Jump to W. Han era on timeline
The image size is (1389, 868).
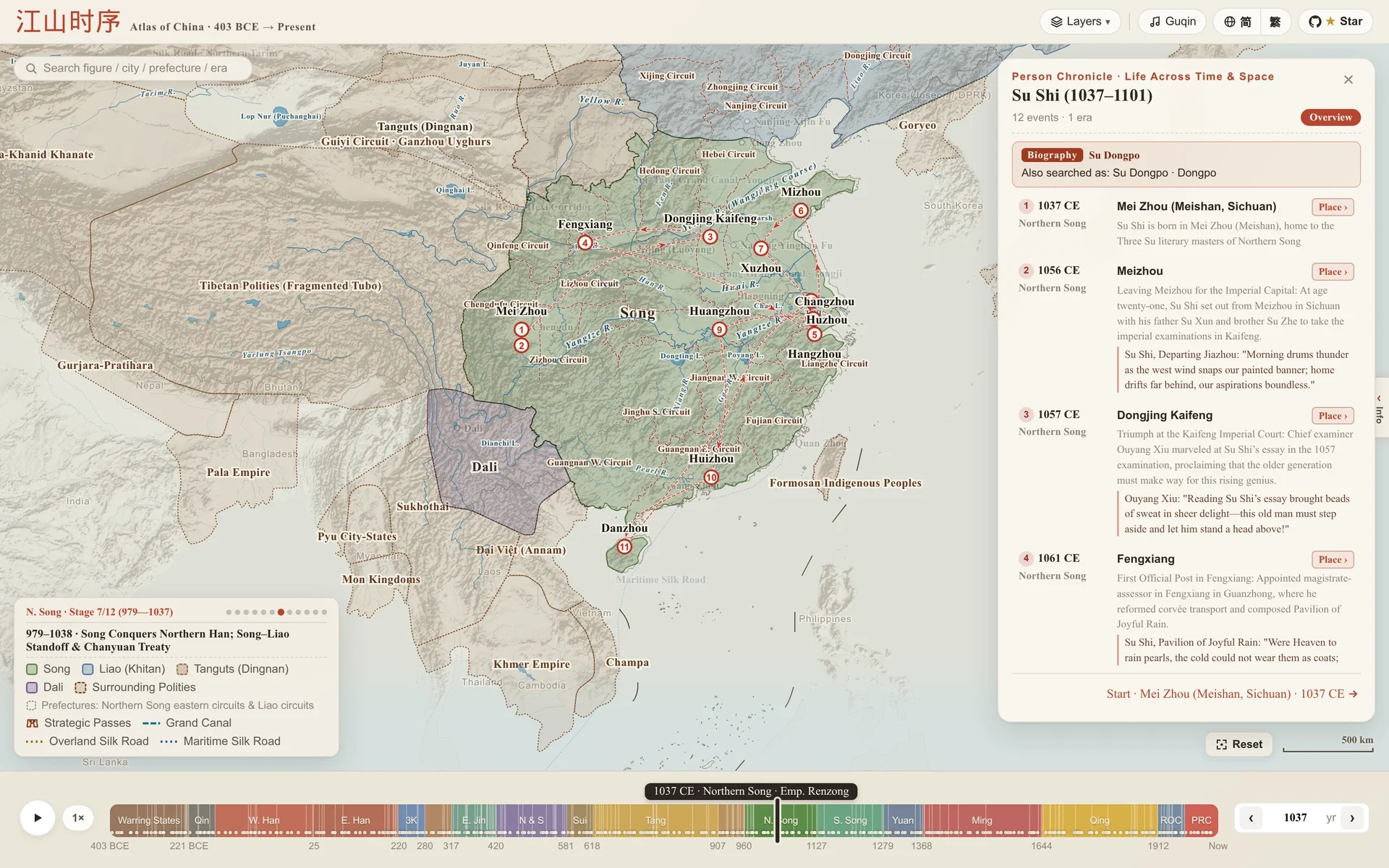pos(263,820)
